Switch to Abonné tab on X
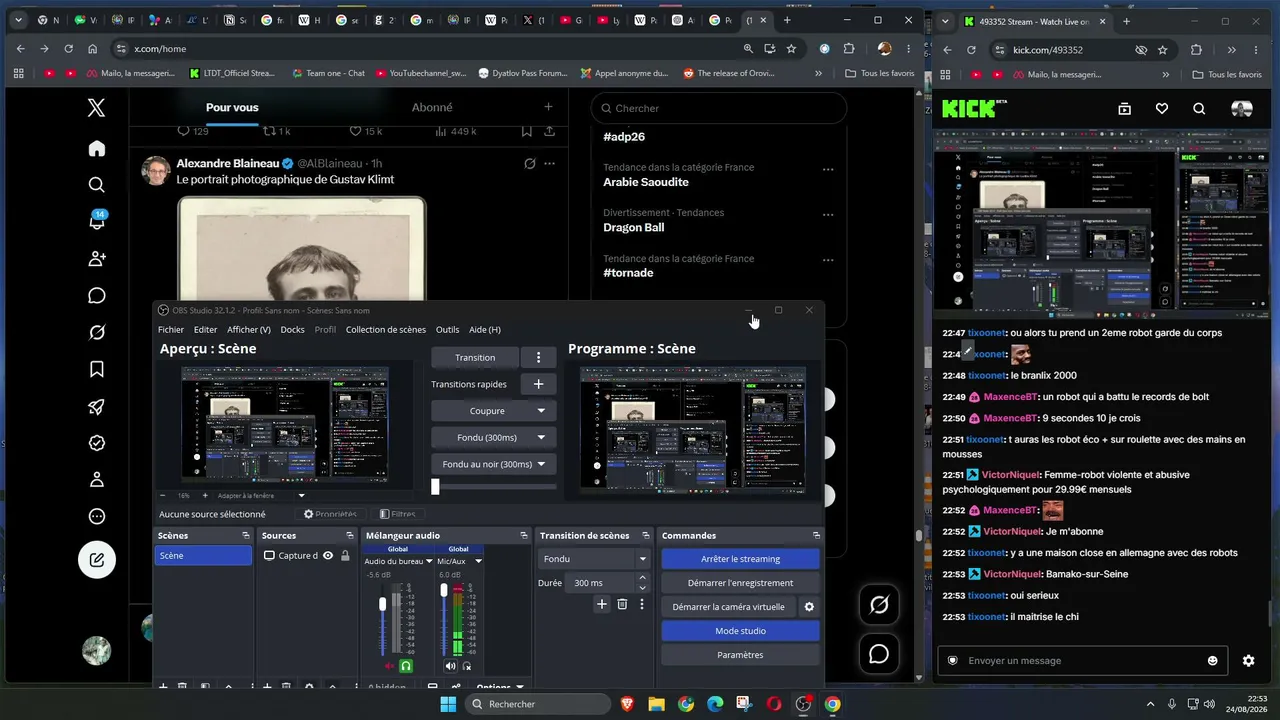This screenshot has width=1280, height=720. click(x=432, y=107)
